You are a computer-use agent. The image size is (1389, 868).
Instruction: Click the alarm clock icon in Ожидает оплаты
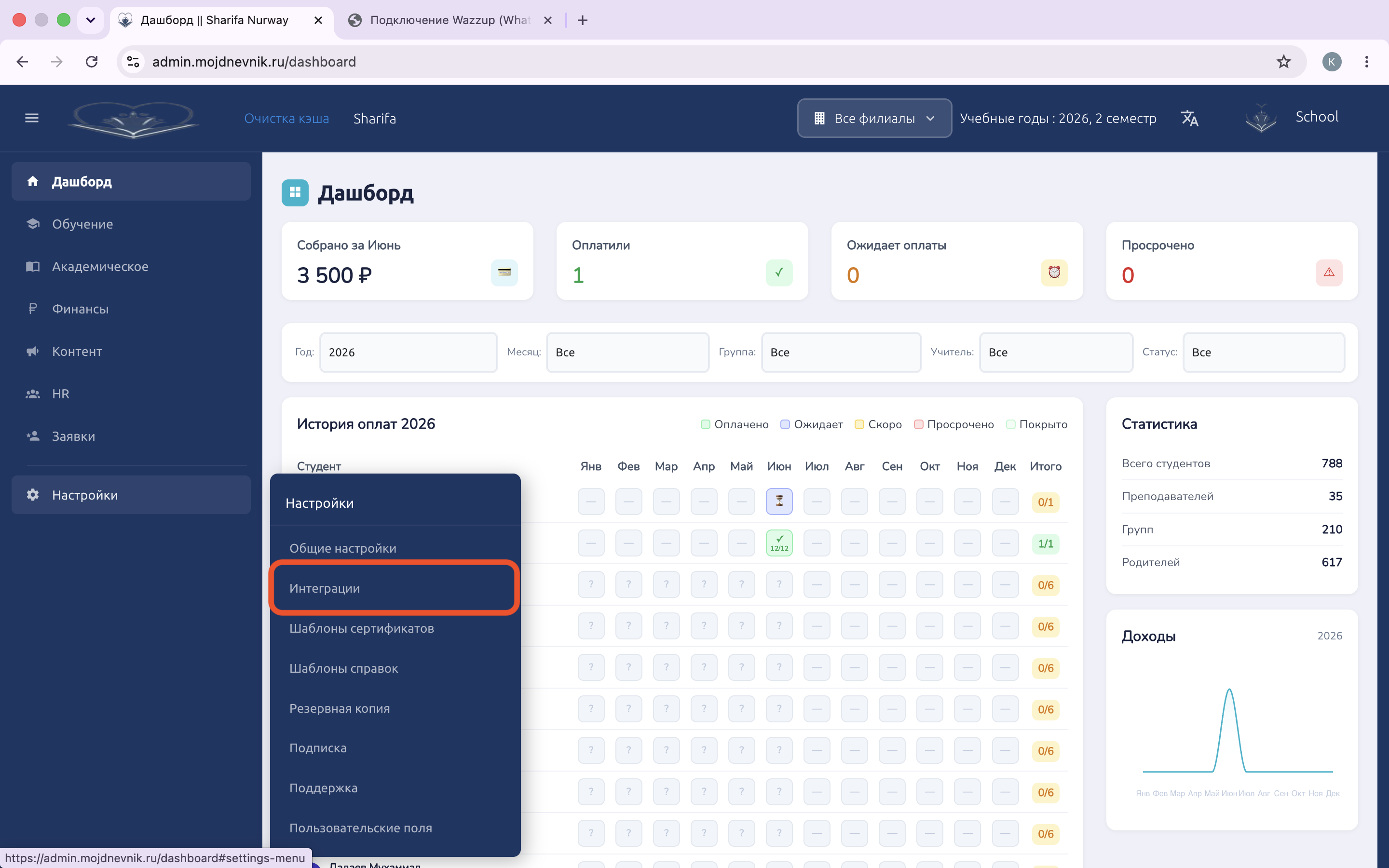tap(1054, 272)
